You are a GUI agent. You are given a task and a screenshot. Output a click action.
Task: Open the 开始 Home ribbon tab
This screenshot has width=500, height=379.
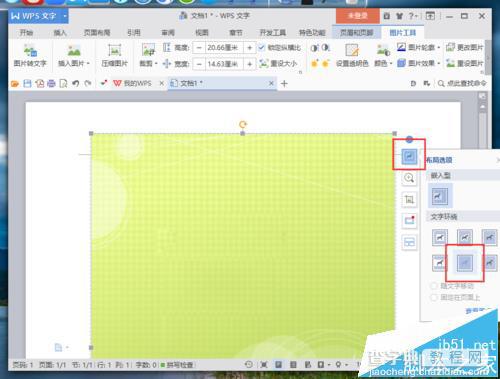[x=27, y=33]
